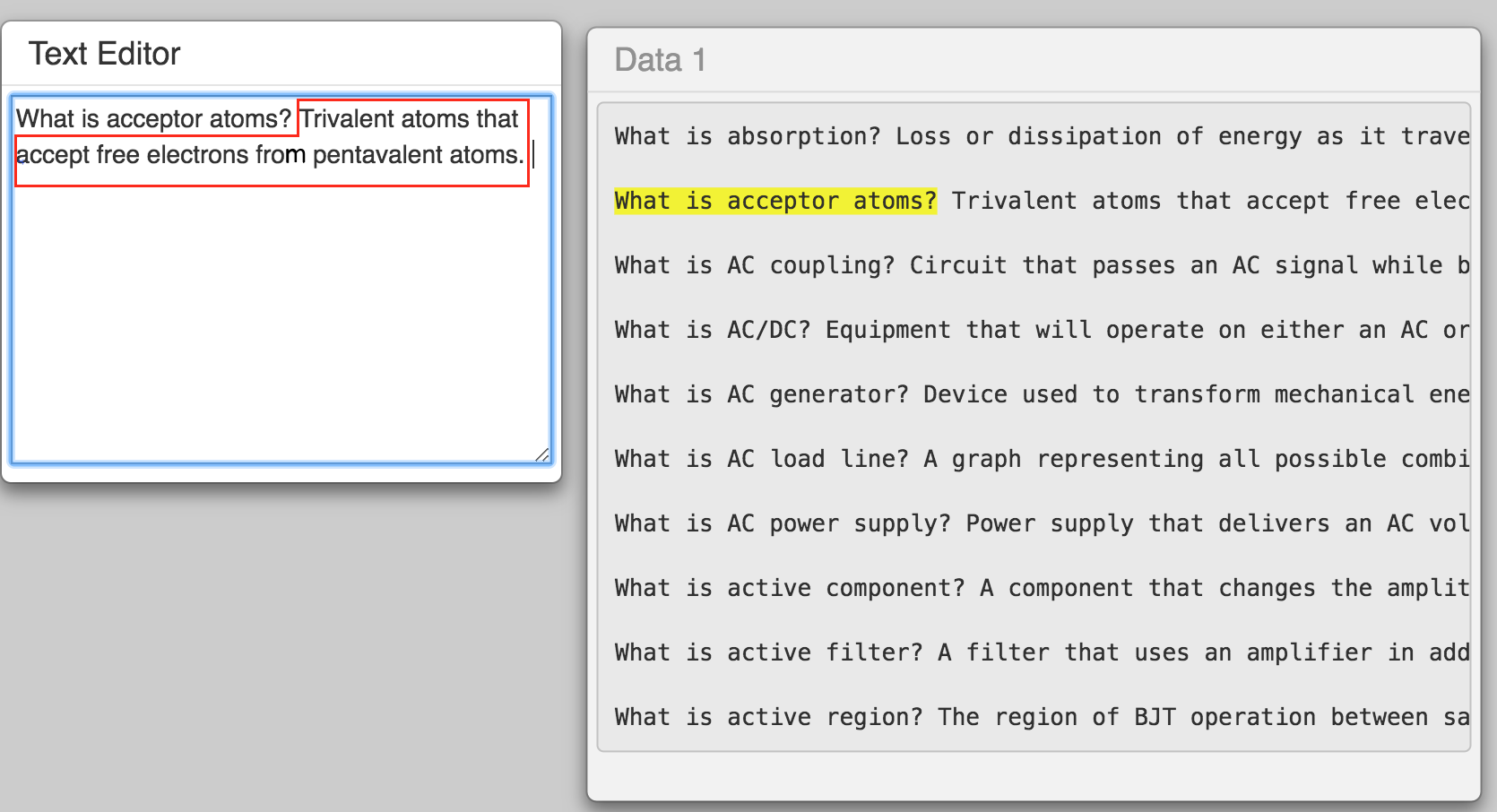This screenshot has width=1497, height=812.
Task: Place cursor on "pentavalent atoms." in the editor
Action: [418, 155]
